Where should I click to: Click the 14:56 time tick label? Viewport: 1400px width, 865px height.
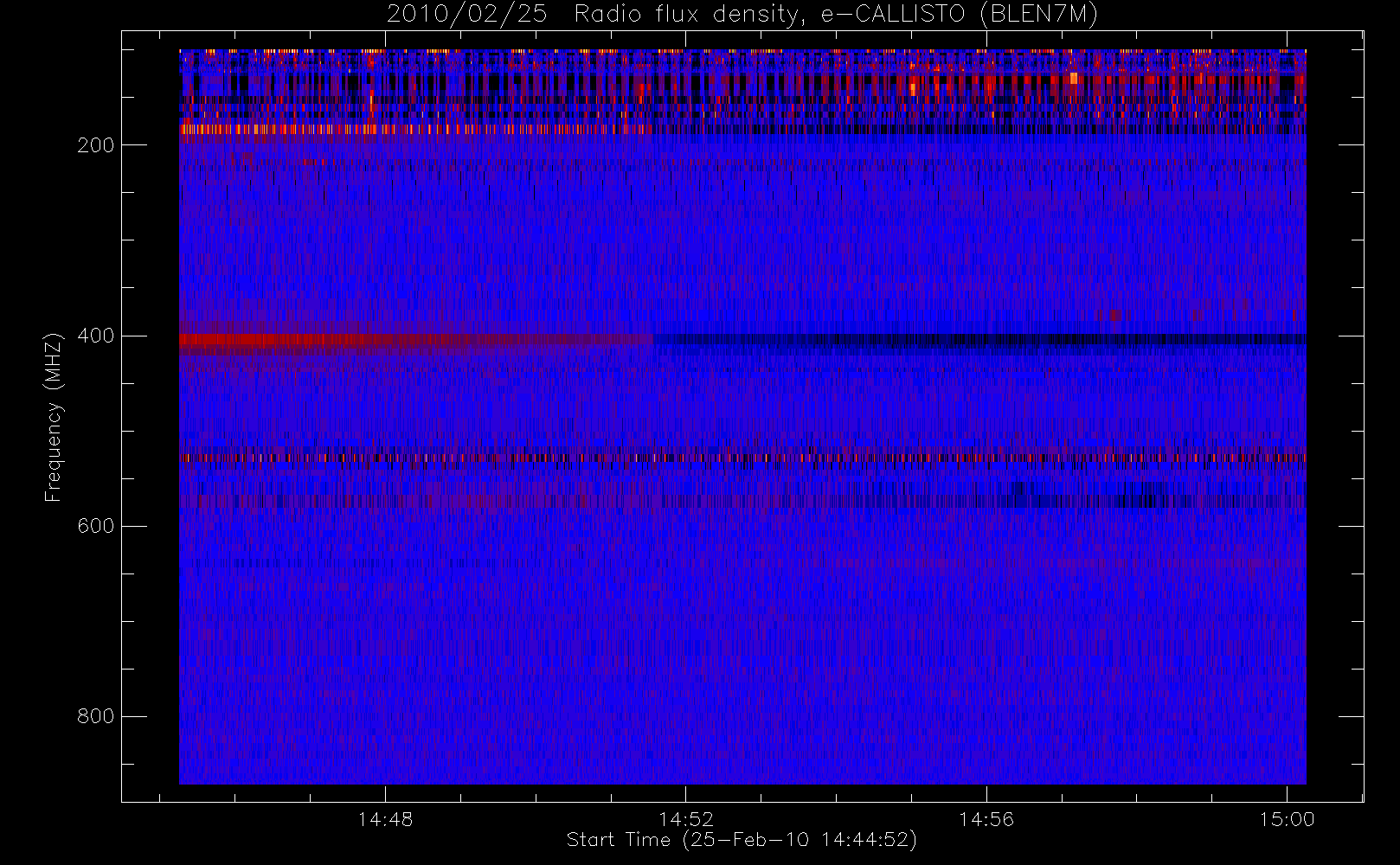(x=986, y=819)
